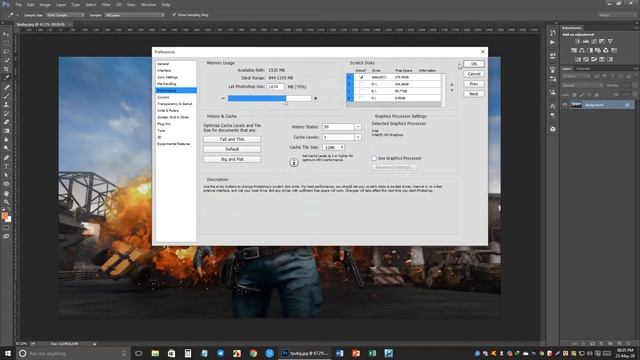Select the Lasso tool
The image size is (640, 360).
6,52
